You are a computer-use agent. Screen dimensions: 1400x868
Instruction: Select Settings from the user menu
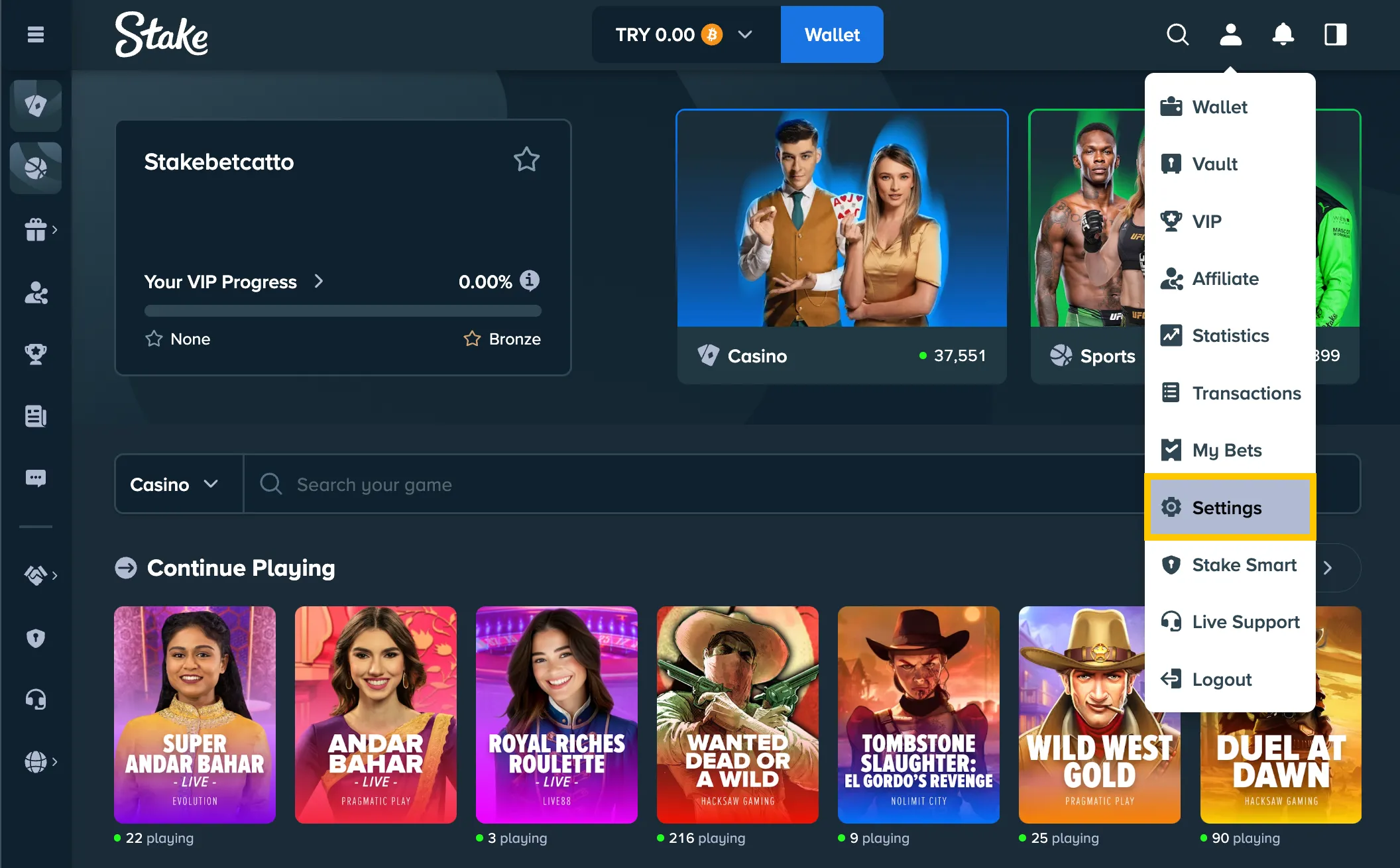pos(1227,508)
